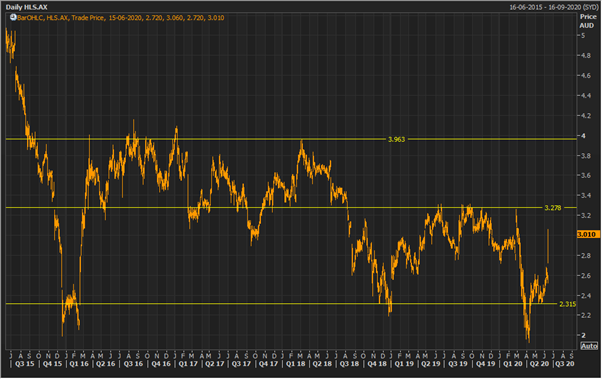Screen dimensions: 602x379
Task: Click the 3.2 price axis value
Action: 586,215
